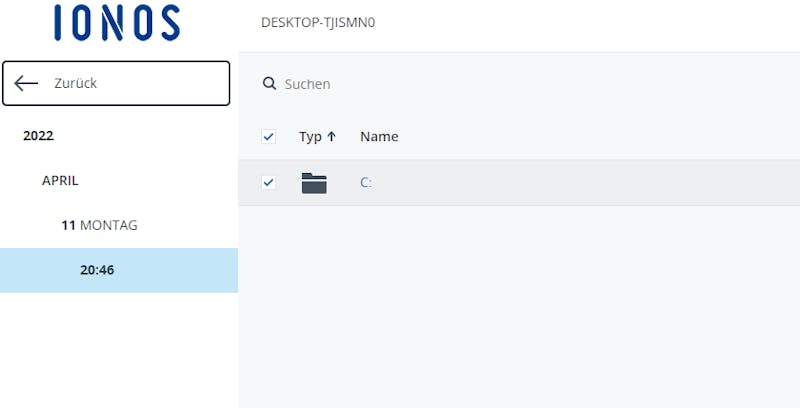Go back using the Zurück button
The height and width of the screenshot is (408, 800).
(116, 83)
